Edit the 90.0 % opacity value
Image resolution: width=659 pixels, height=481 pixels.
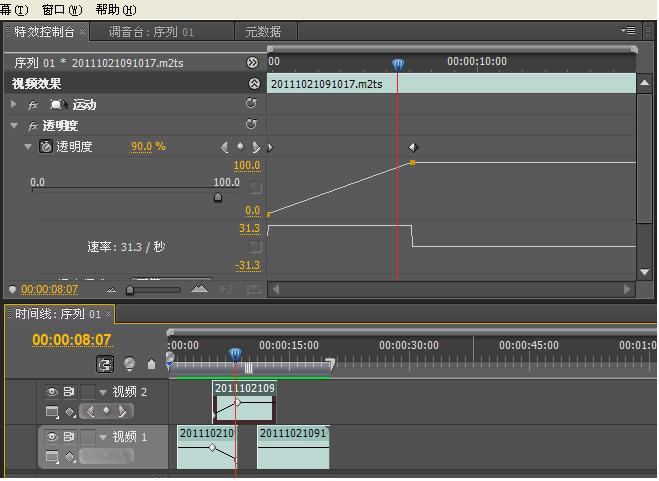click(x=148, y=146)
